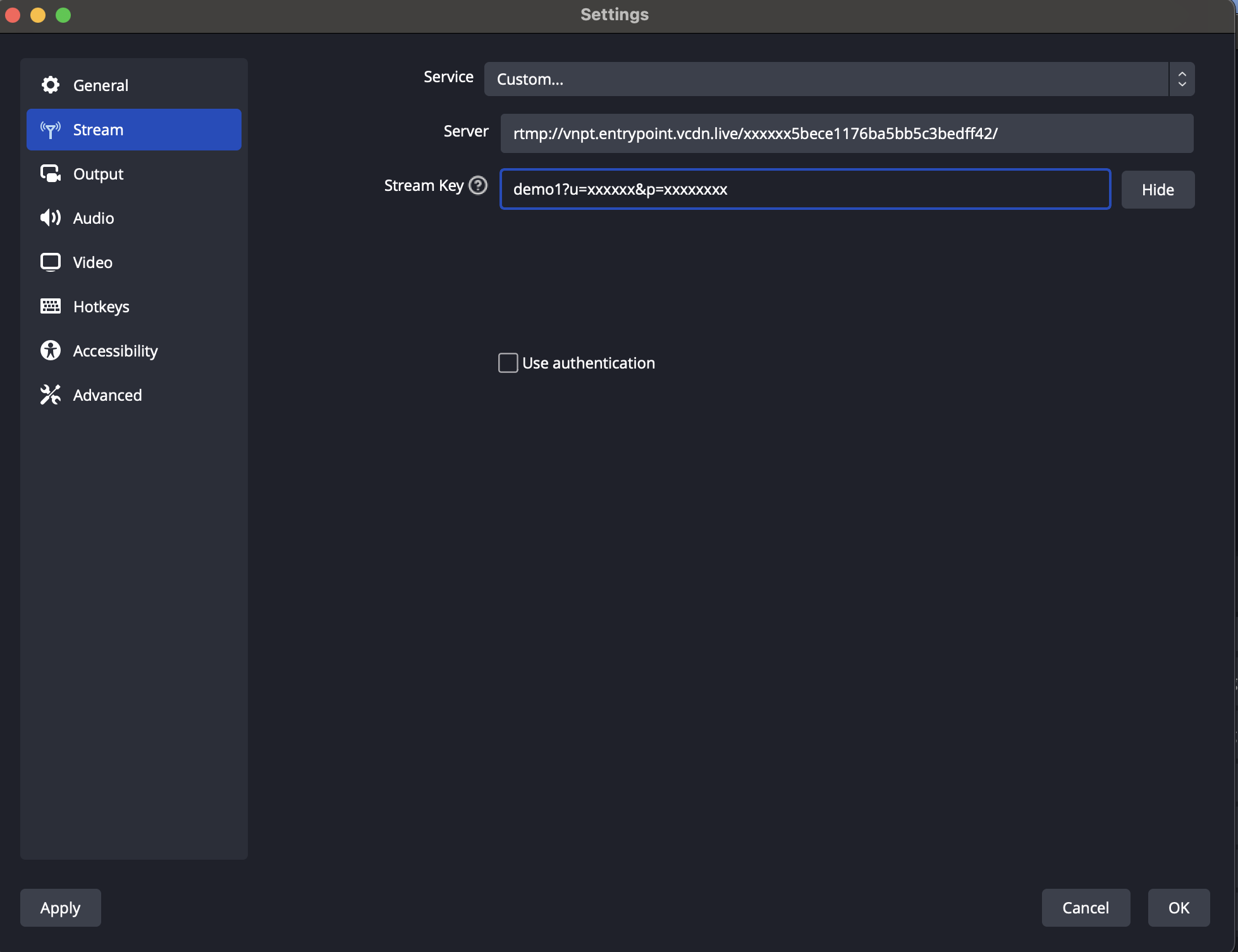Click the Advanced tools icon
The image size is (1238, 952).
[51, 395]
